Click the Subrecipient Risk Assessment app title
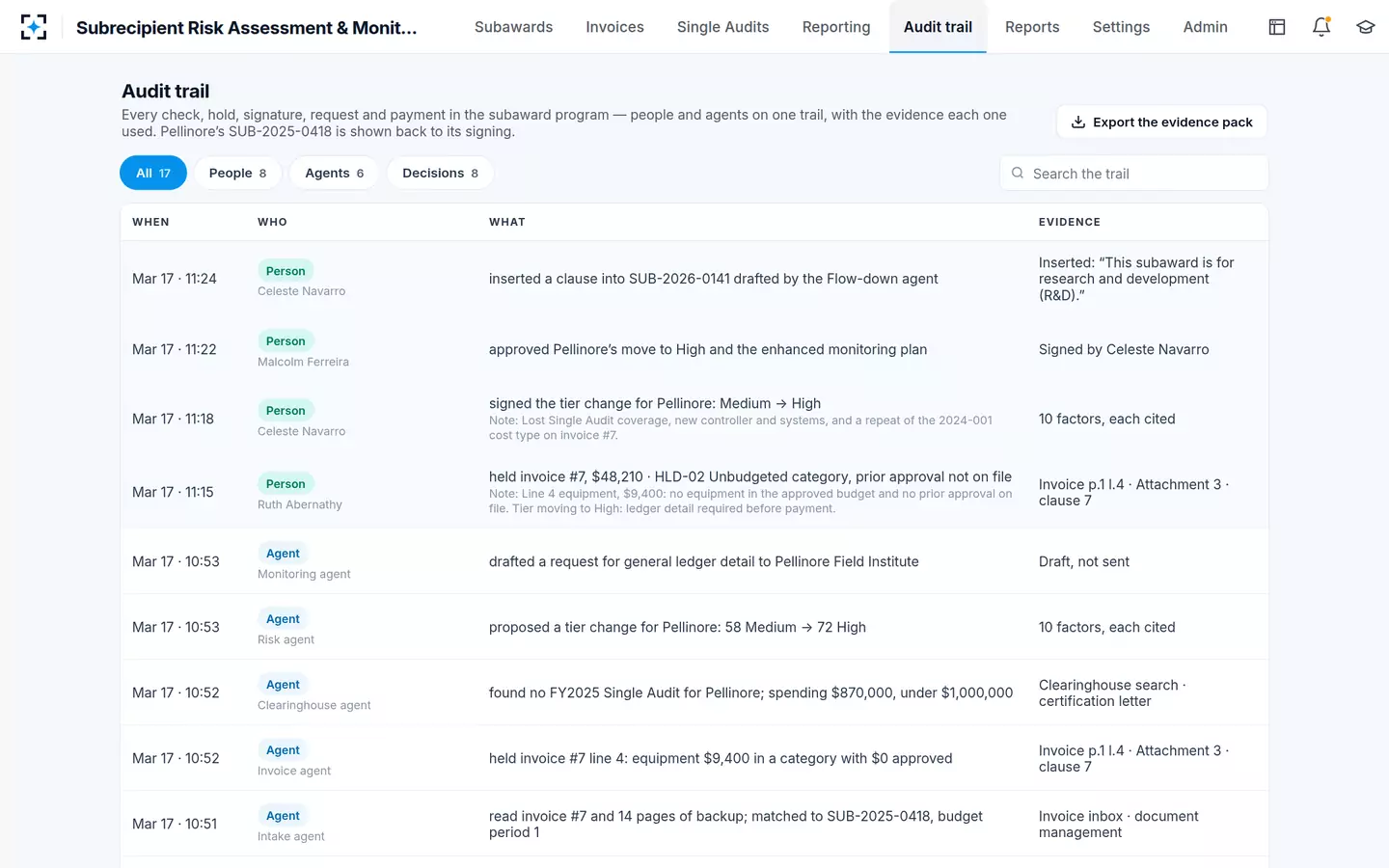Screen dimensions: 1389x868 [x=247, y=27]
